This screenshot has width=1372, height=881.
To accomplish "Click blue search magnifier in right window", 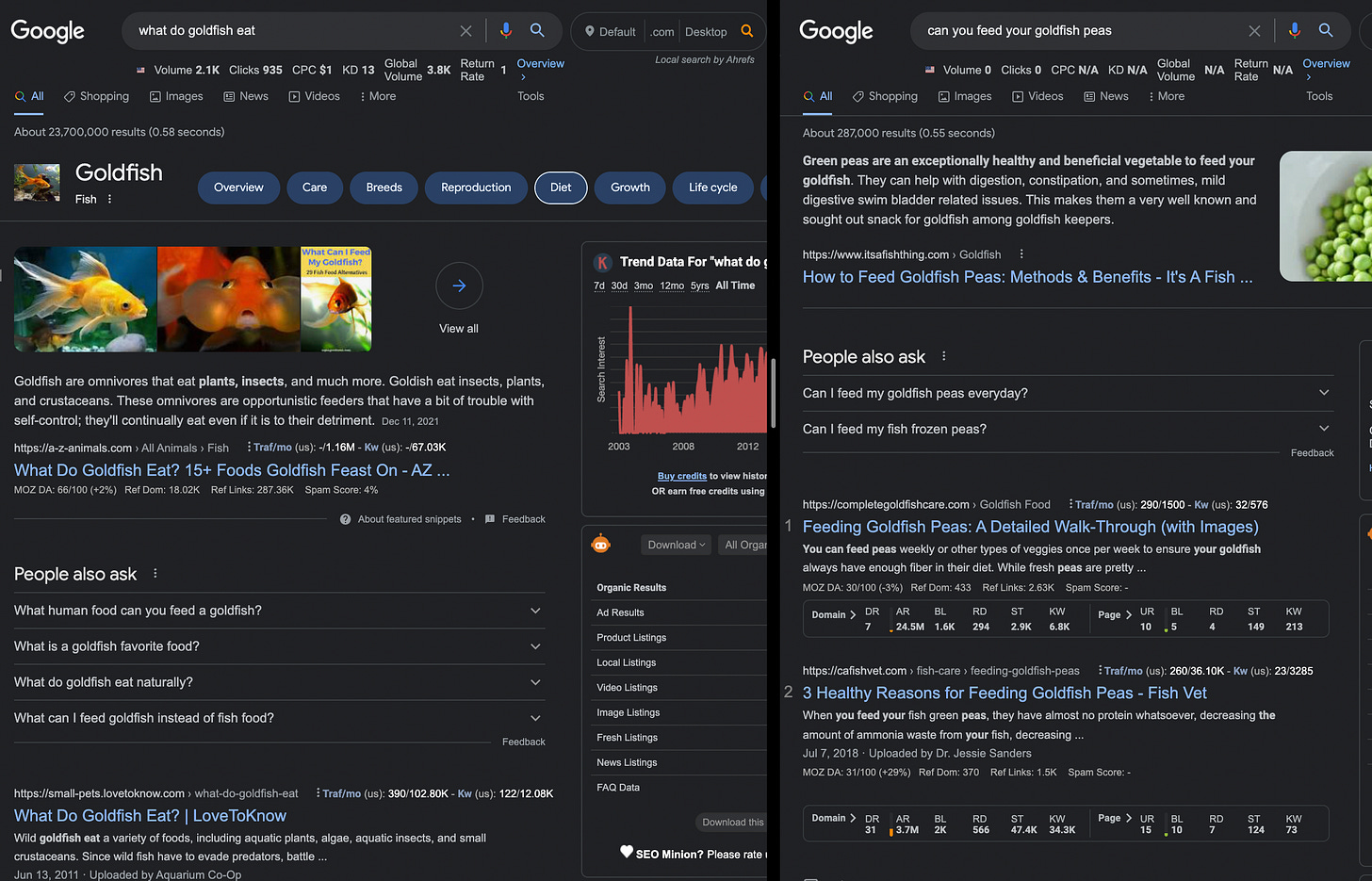I will (1326, 30).
